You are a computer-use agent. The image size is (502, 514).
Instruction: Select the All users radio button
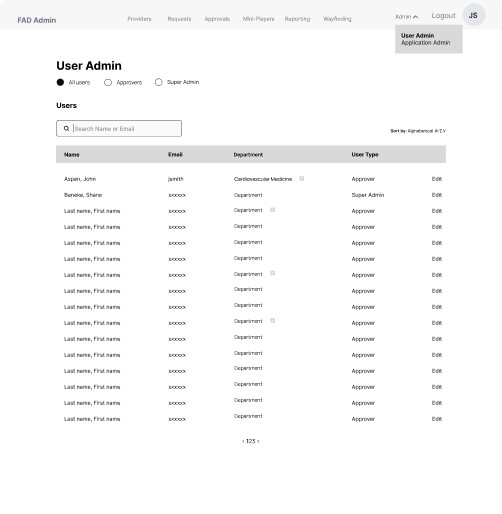coord(60,82)
